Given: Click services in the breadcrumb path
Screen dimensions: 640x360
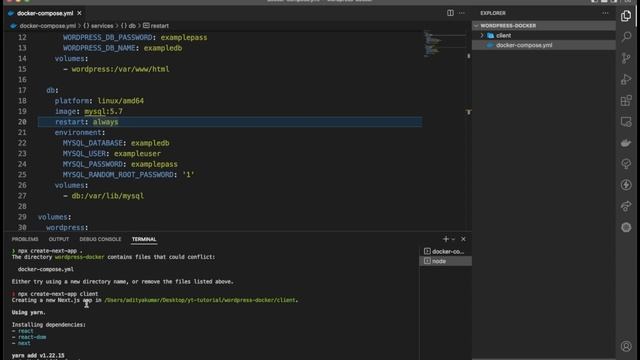Looking at the screenshot, I should pyautogui.click(x=102, y=26).
